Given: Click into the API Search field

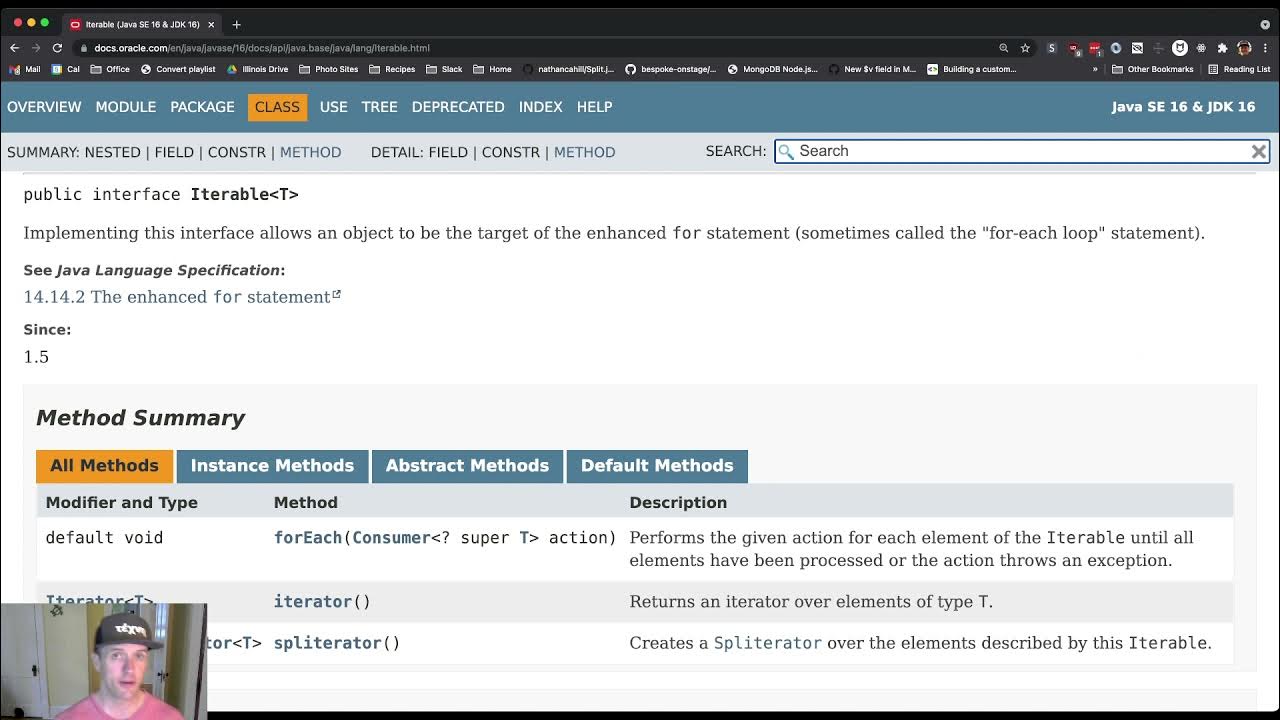Looking at the screenshot, I should [1020, 151].
